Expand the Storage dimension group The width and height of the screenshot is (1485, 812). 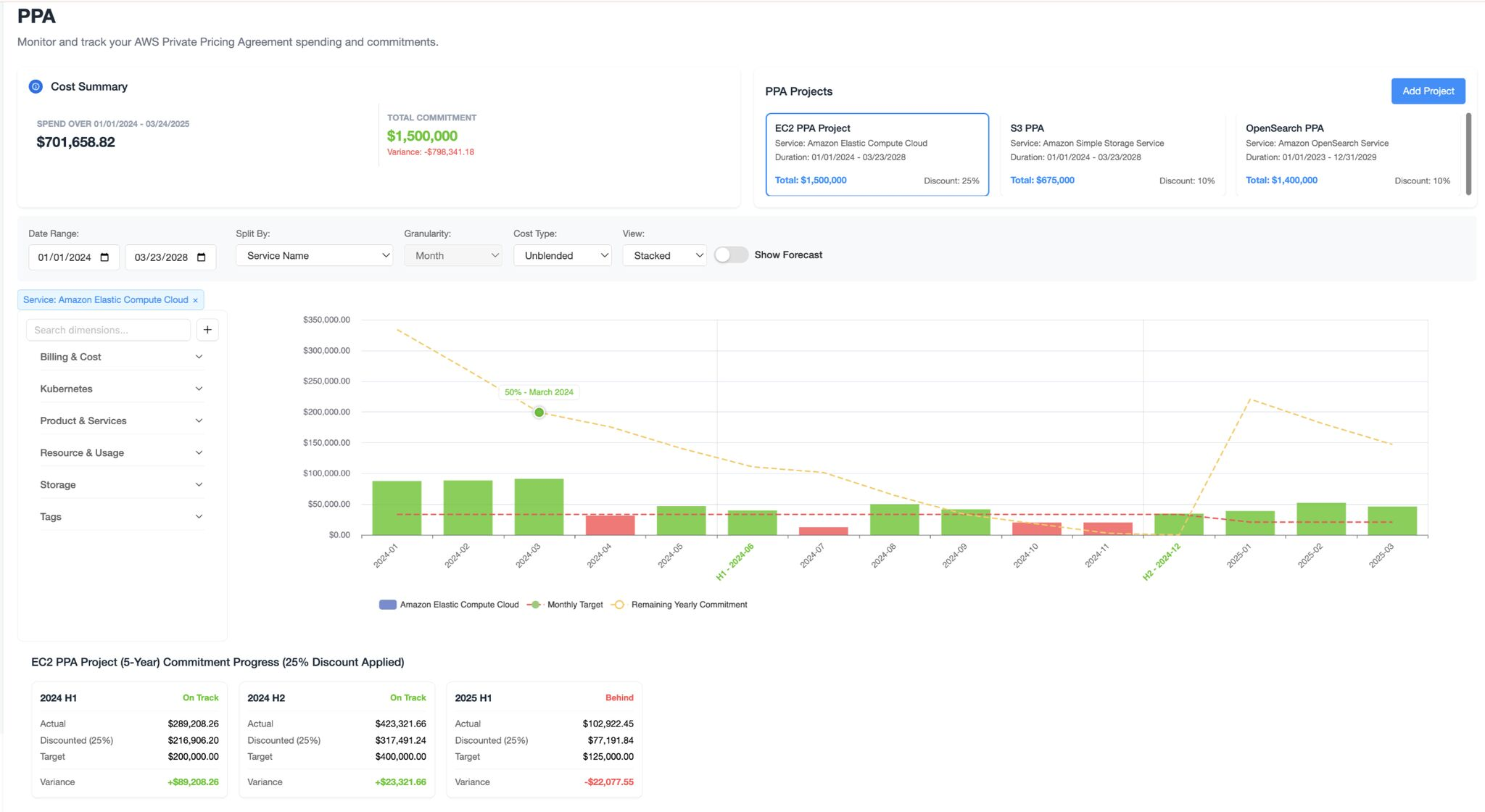click(x=121, y=484)
